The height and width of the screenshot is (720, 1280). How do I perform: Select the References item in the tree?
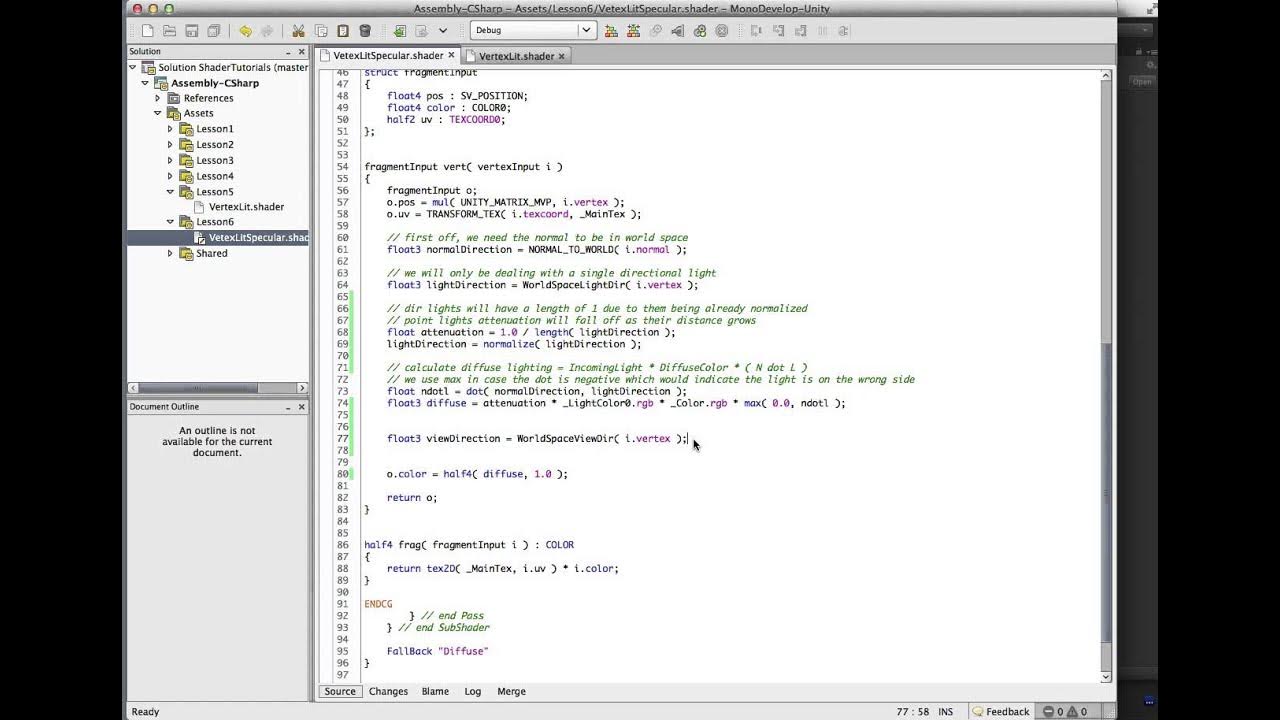tap(208, 98)
